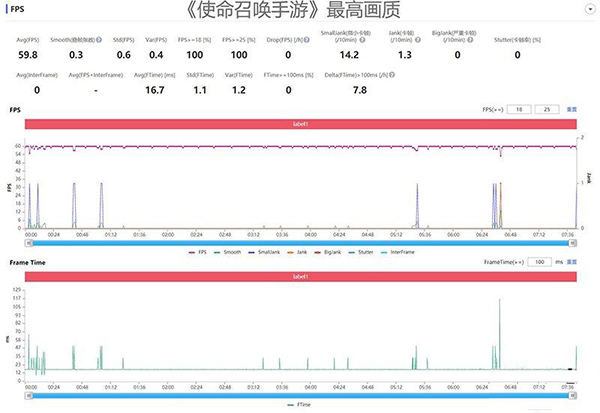Viewport: 600px width, 413px height.
Task: Toggle the BigJank legend entry
Action: click(x=333, y=253)
